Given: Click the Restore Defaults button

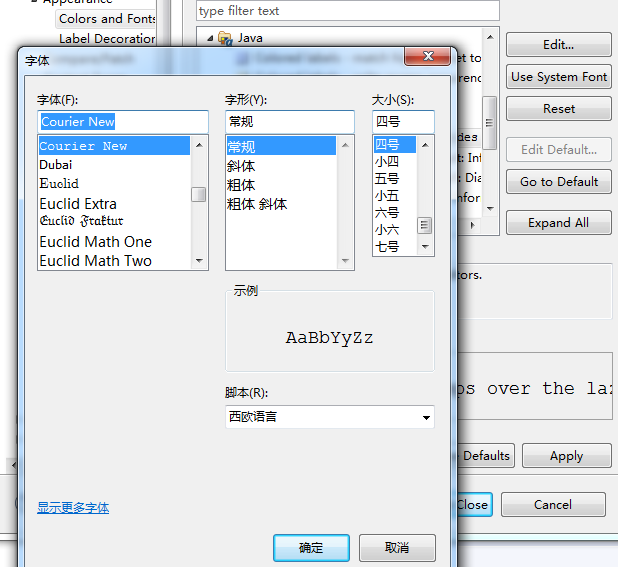Looking at the screenshot, I should point(486,456).
